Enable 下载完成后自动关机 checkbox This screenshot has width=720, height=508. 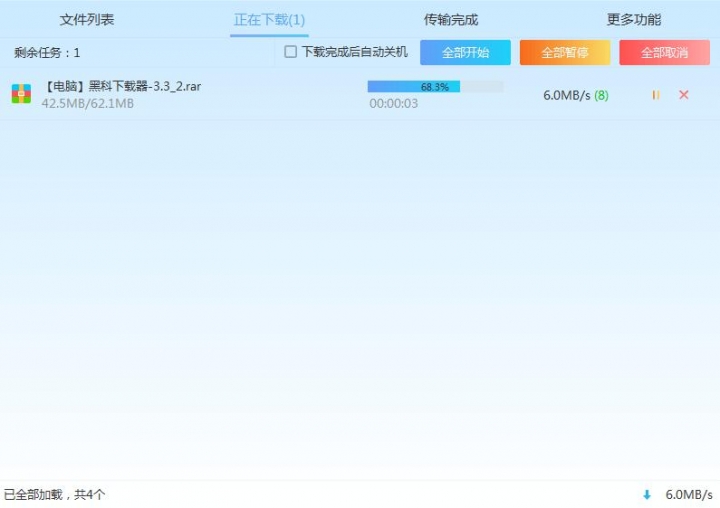[291, 52]
